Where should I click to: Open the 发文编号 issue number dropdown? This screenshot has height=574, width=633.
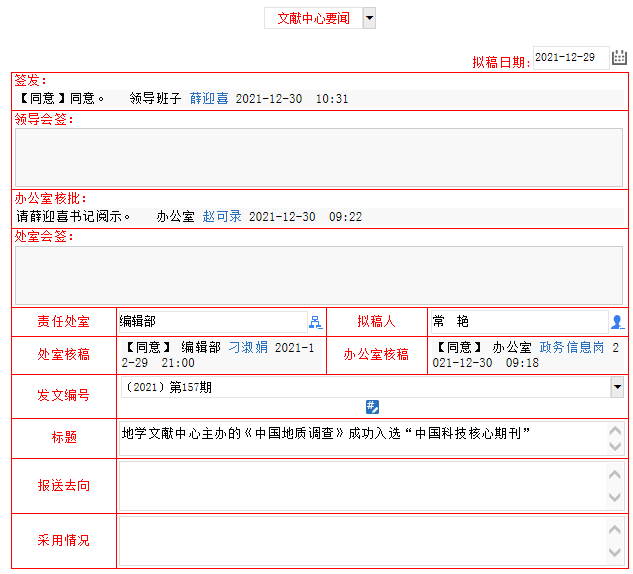[x=617, y=387]
